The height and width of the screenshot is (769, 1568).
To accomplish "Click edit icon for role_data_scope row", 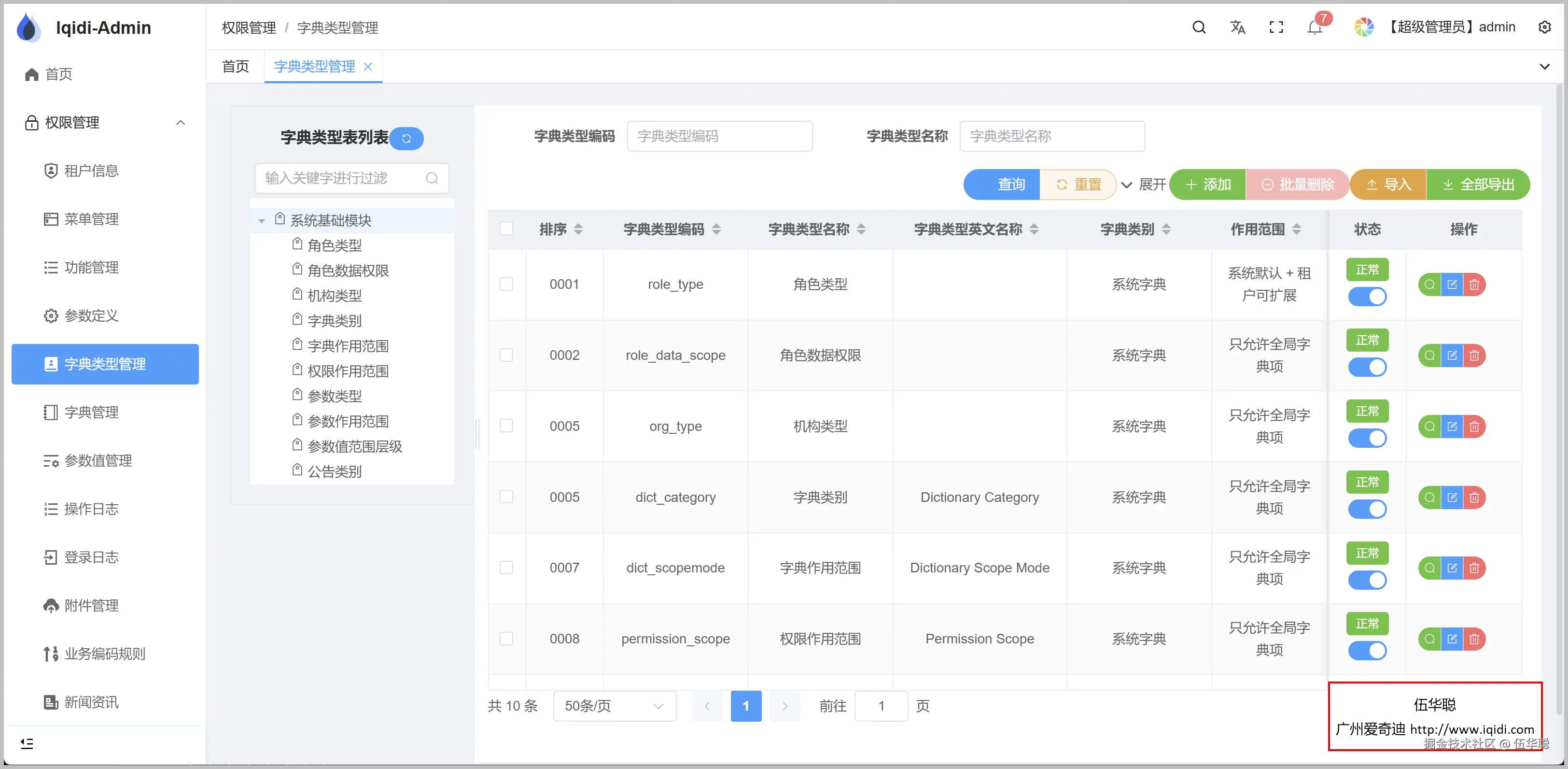I will tap(1452, 356).
